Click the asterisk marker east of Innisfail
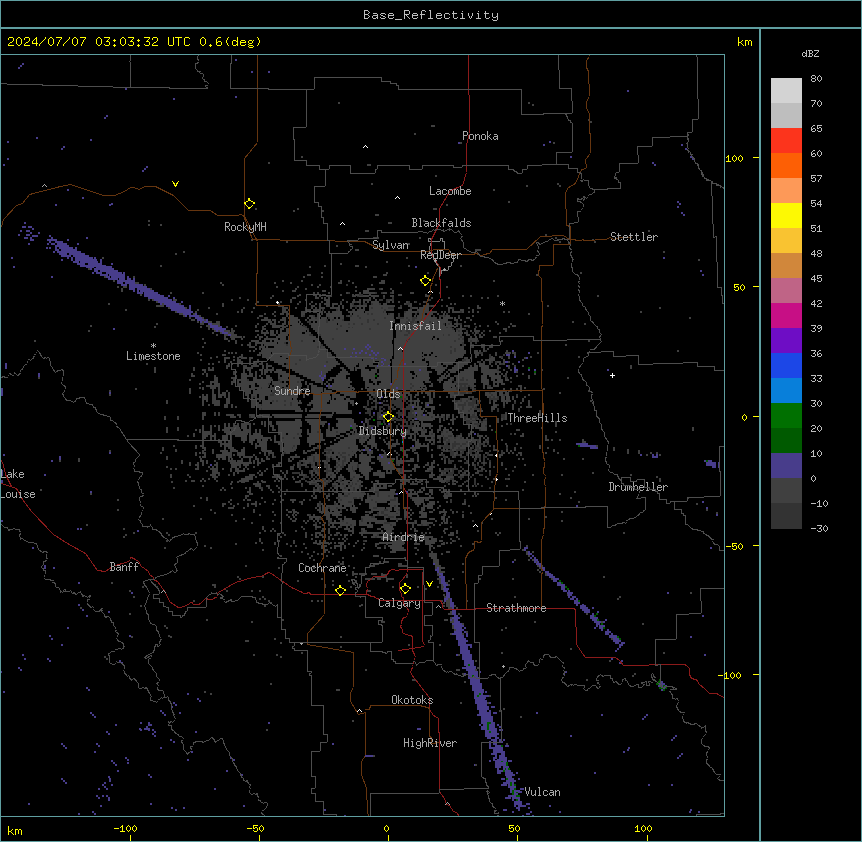 coord(502,303)
